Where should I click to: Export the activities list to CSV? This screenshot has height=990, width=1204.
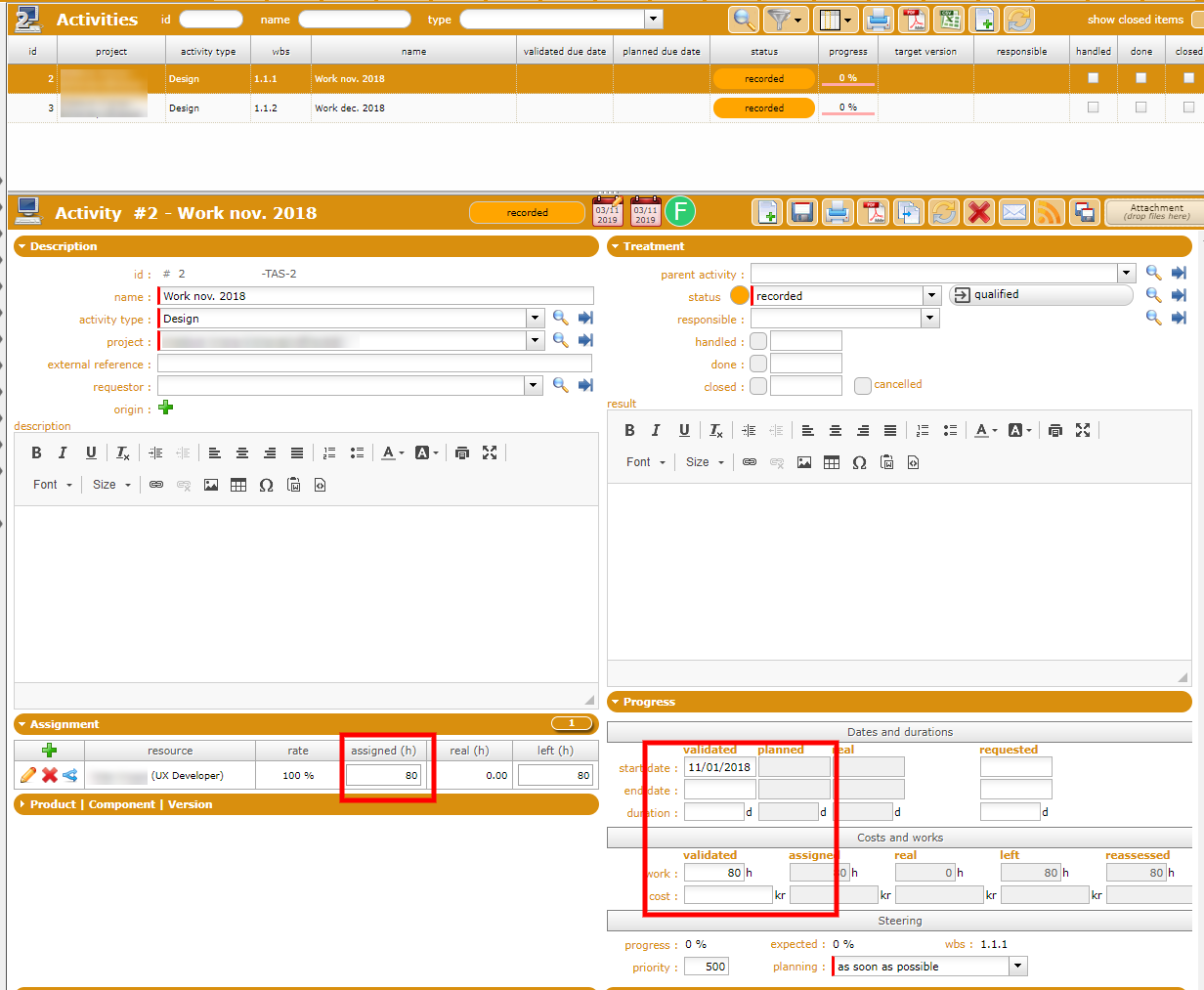click(948, 20)
